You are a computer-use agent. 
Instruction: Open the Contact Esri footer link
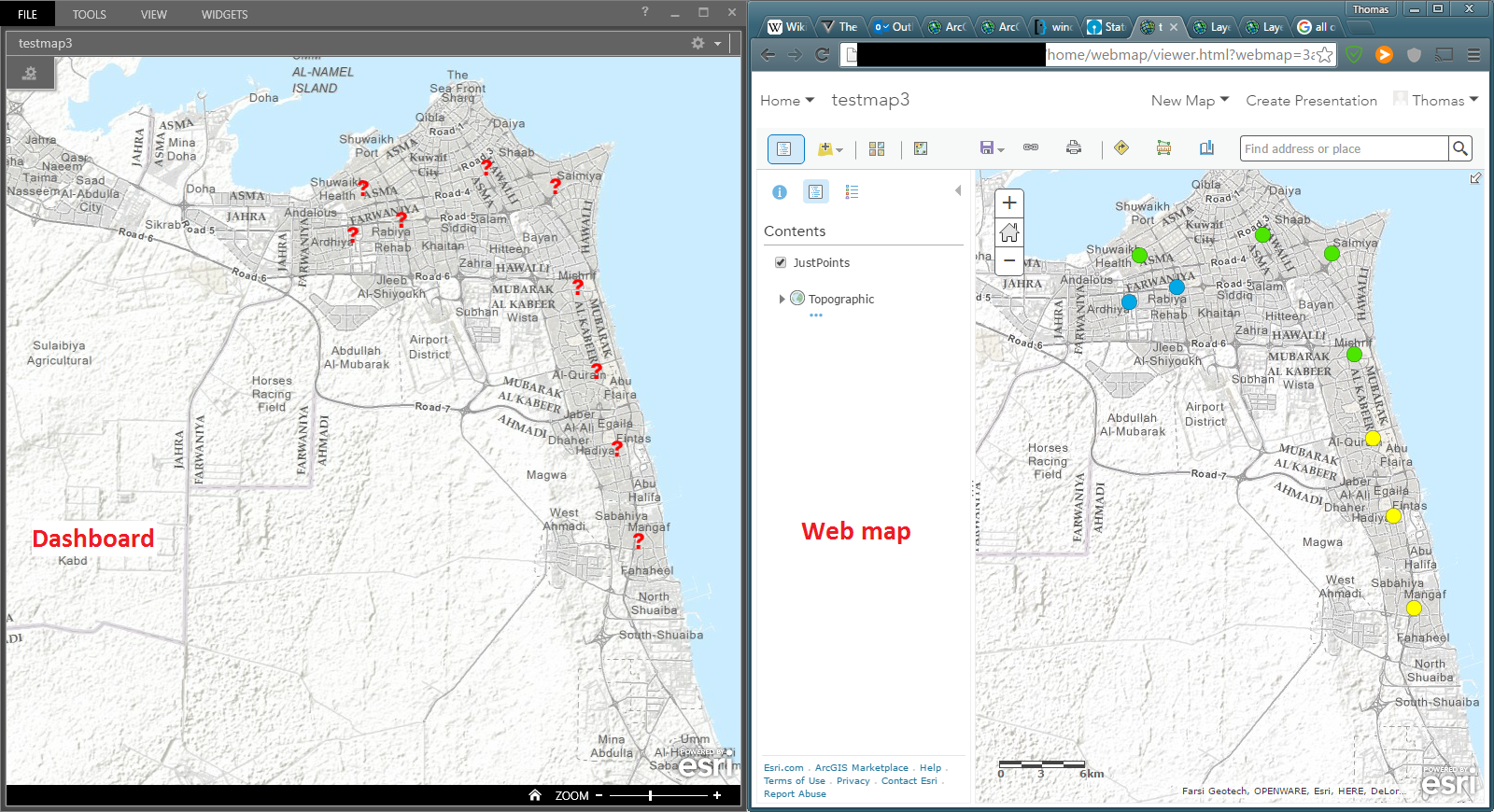[x=909, y=781]
